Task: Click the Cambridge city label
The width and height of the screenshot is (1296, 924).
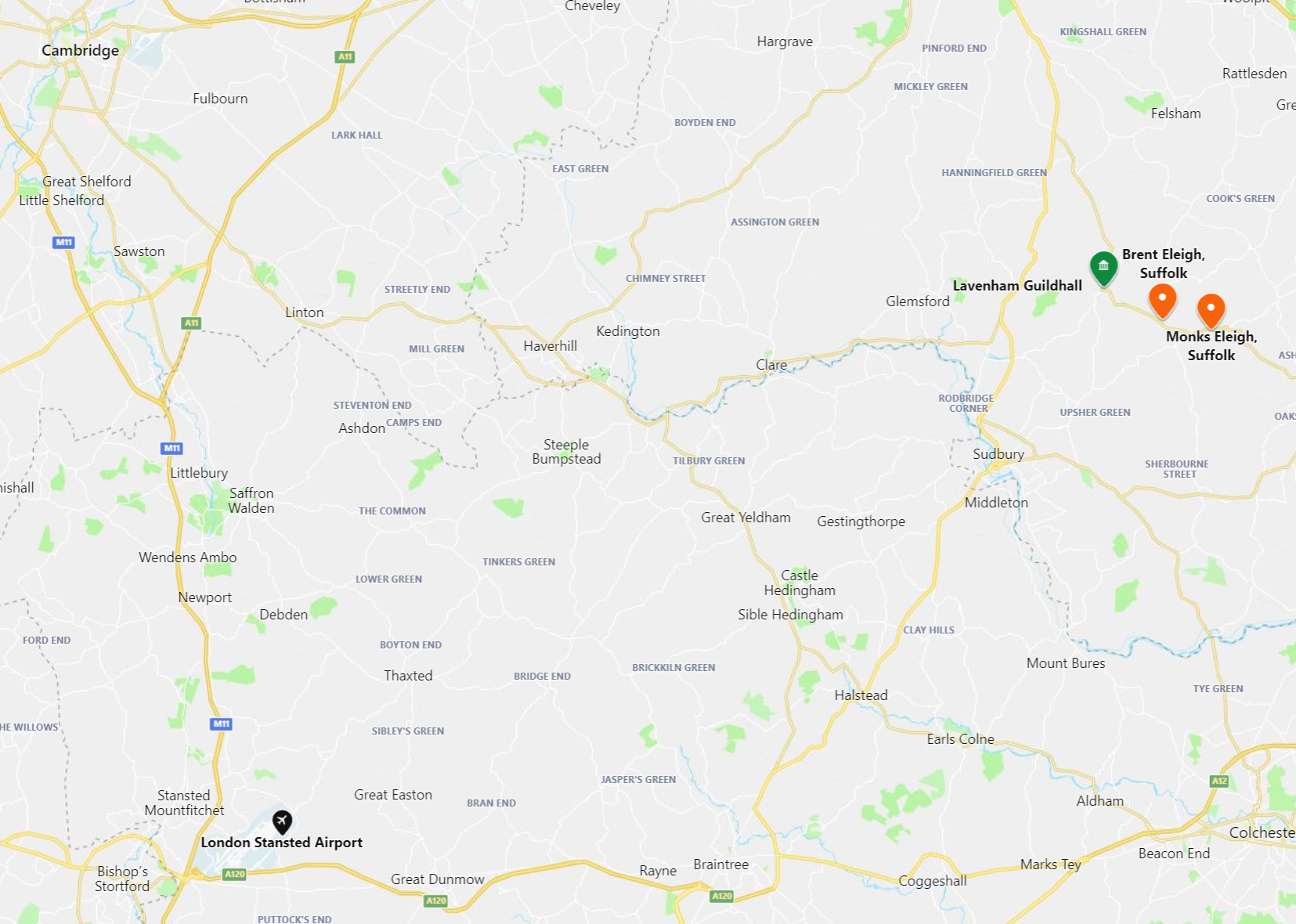Action: point(81,50)
